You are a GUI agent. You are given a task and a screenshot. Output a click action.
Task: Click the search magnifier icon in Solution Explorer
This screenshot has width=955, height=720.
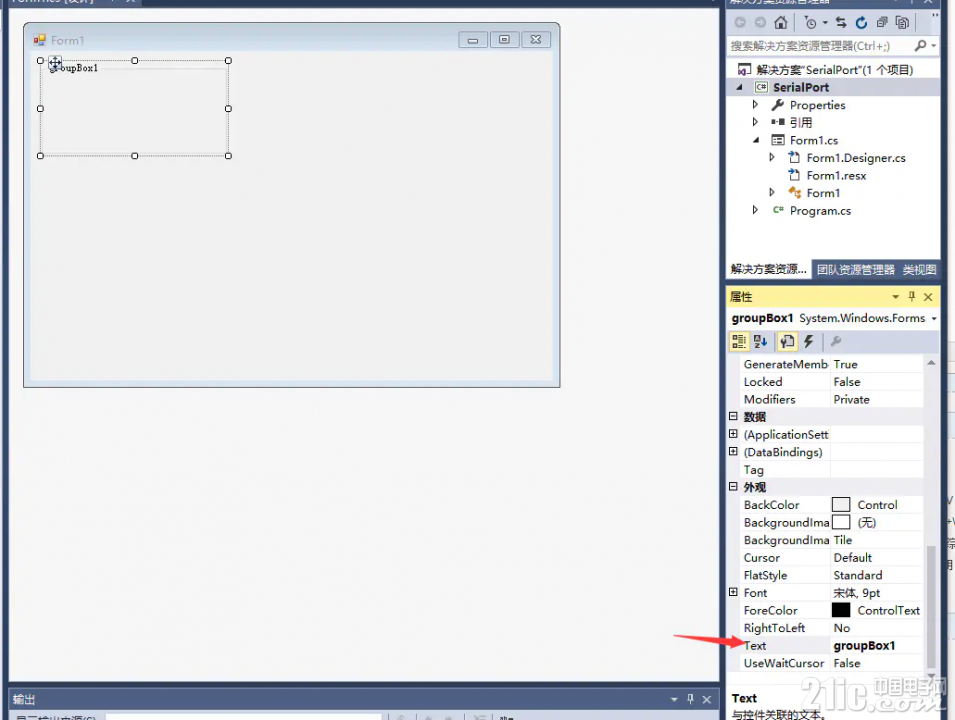click(x=920, y=45)
